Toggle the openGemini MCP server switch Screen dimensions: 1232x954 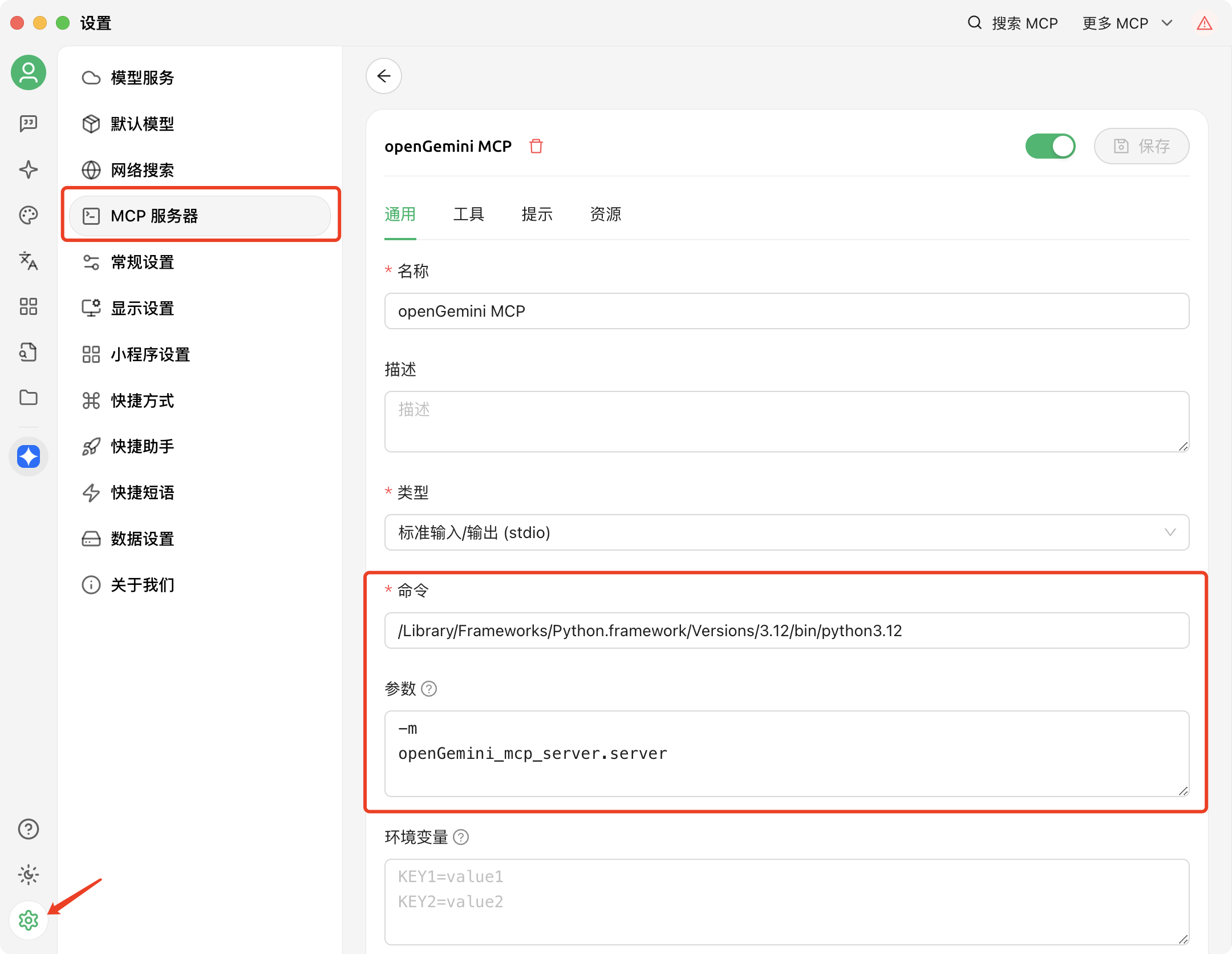coord(1050,146)
